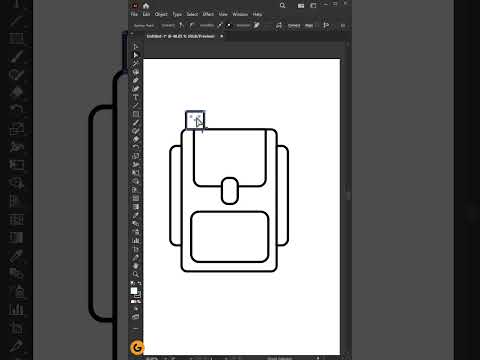Select the Type tool
480x360 pixels.
pos(136,97)
